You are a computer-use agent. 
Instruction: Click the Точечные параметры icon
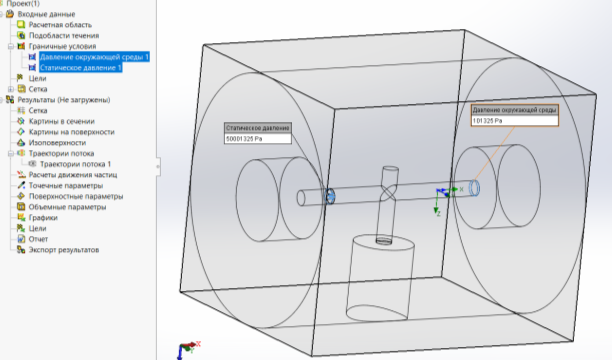pyautogui.click(x=21, y=185)
